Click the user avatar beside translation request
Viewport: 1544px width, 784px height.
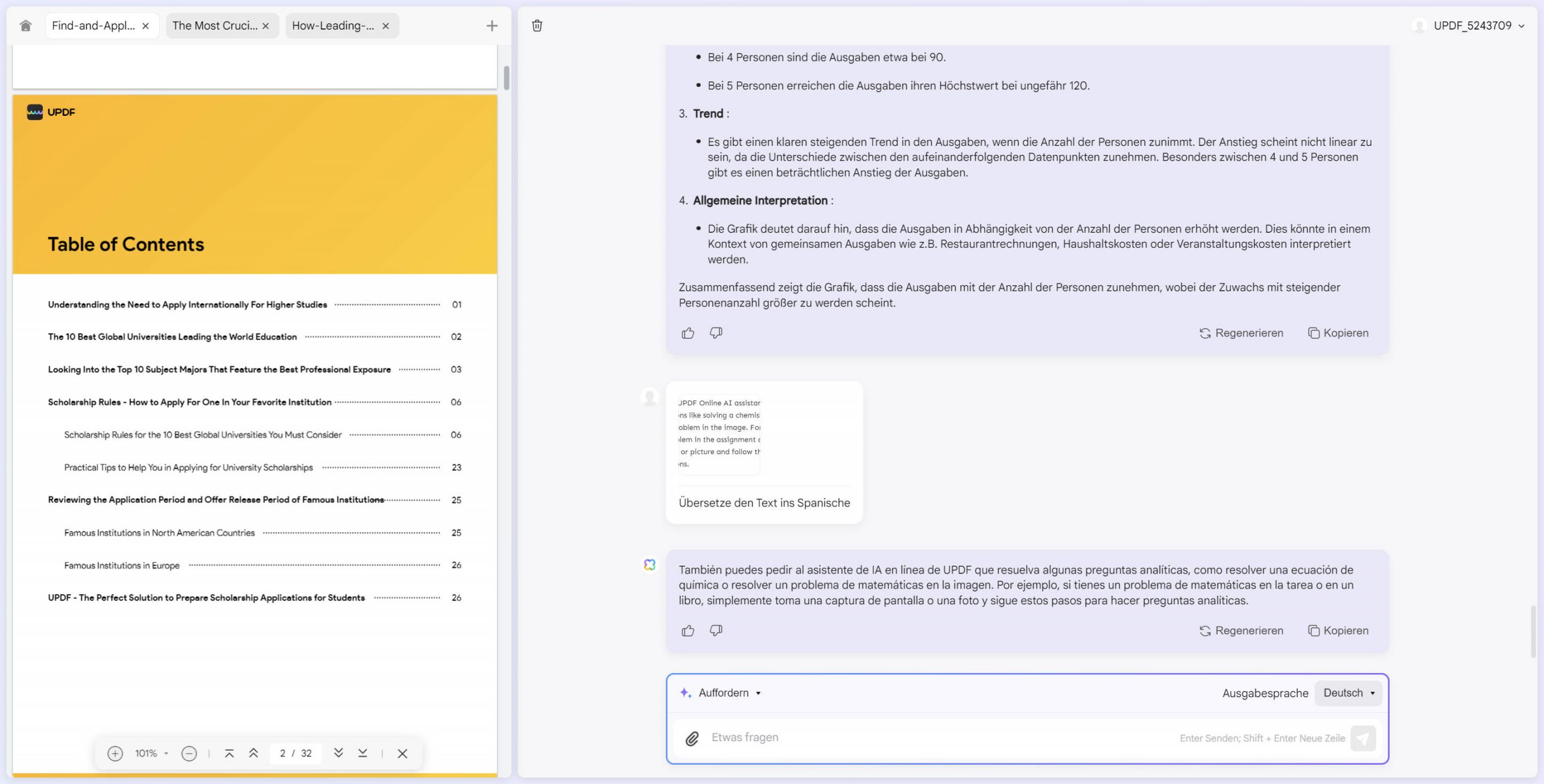(650, 397)
